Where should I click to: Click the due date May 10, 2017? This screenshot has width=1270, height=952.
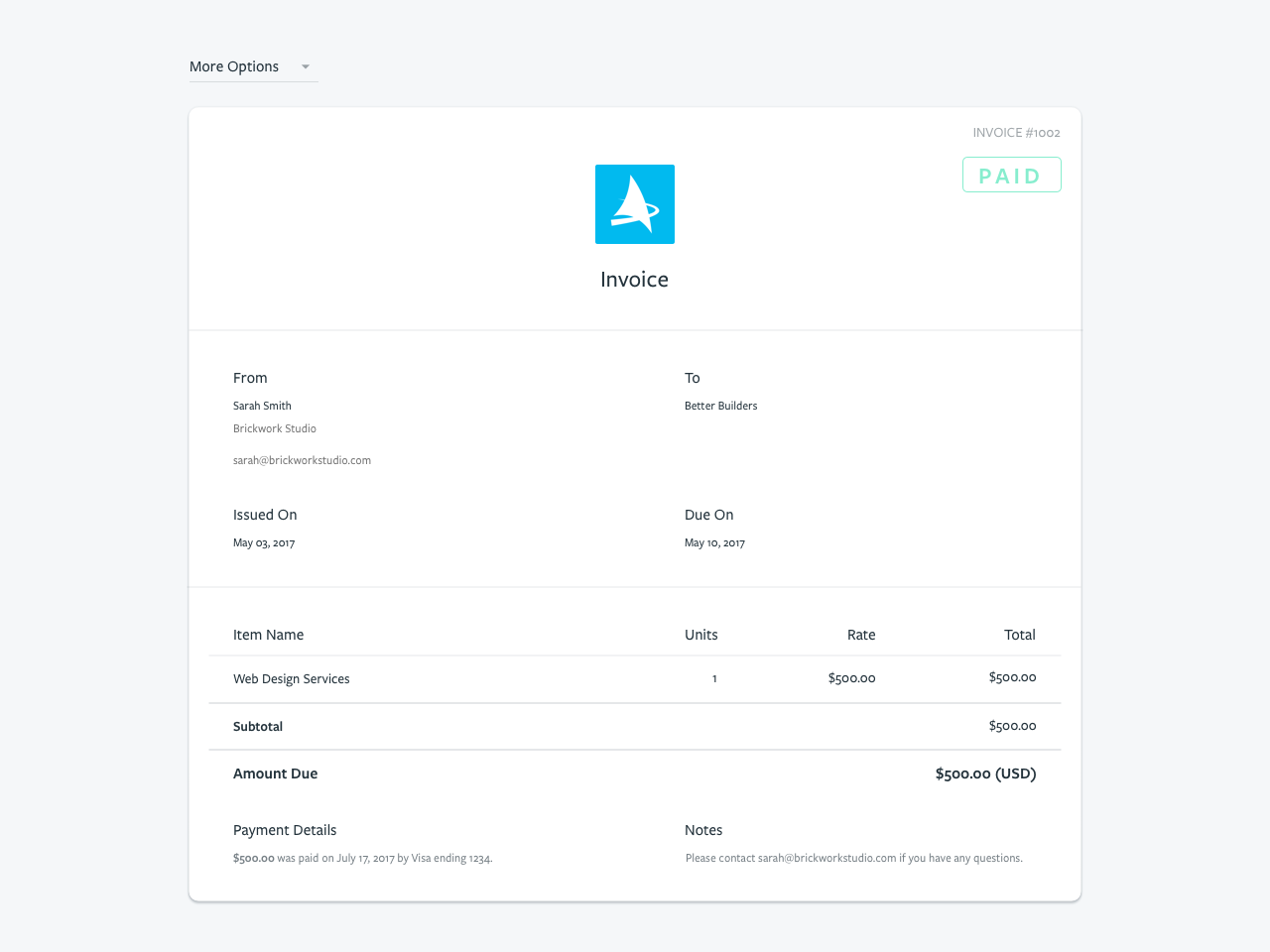pos(714,542)
